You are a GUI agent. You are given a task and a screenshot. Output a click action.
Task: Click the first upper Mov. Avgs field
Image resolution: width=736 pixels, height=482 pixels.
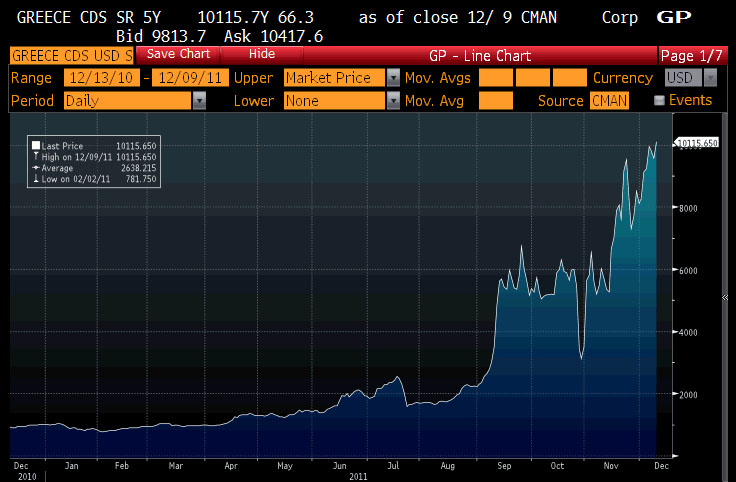pos(495,78)
